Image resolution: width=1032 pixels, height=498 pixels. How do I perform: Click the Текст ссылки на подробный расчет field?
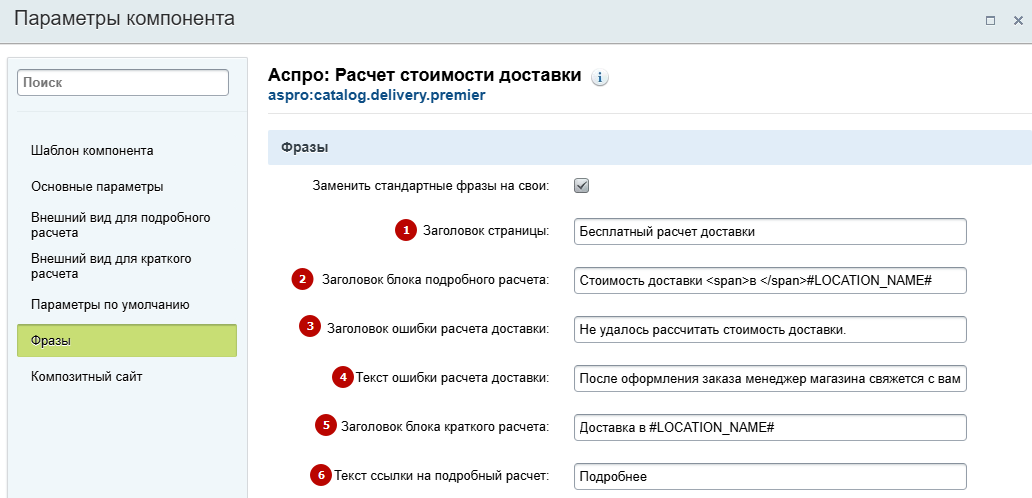tap(770, 477)
